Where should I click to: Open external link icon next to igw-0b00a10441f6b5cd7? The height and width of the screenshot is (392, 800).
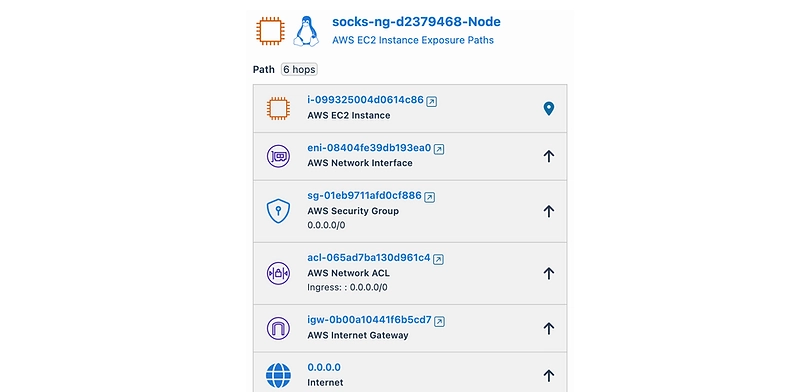pos(439,322)
